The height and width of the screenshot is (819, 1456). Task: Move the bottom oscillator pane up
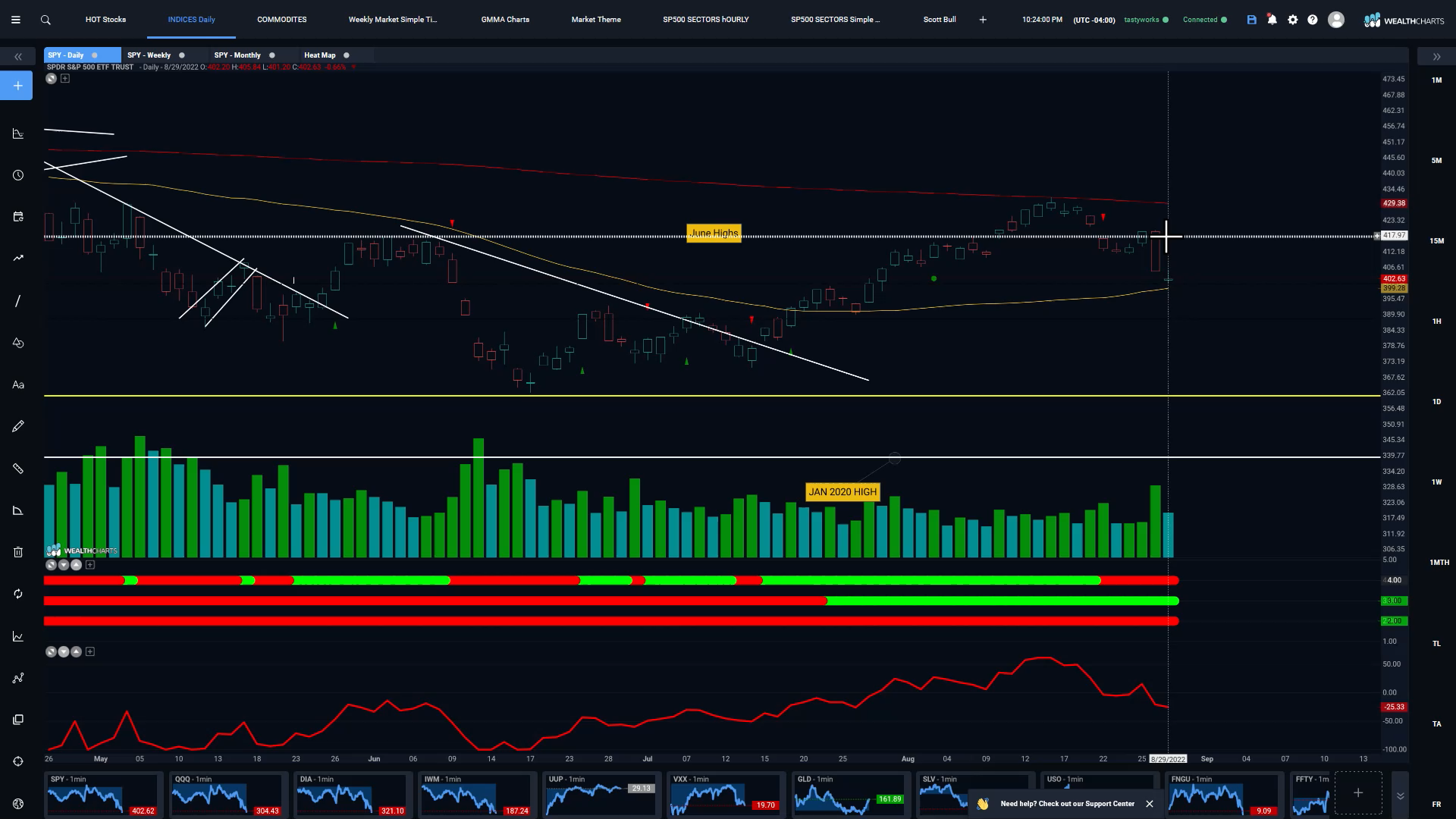76,651
